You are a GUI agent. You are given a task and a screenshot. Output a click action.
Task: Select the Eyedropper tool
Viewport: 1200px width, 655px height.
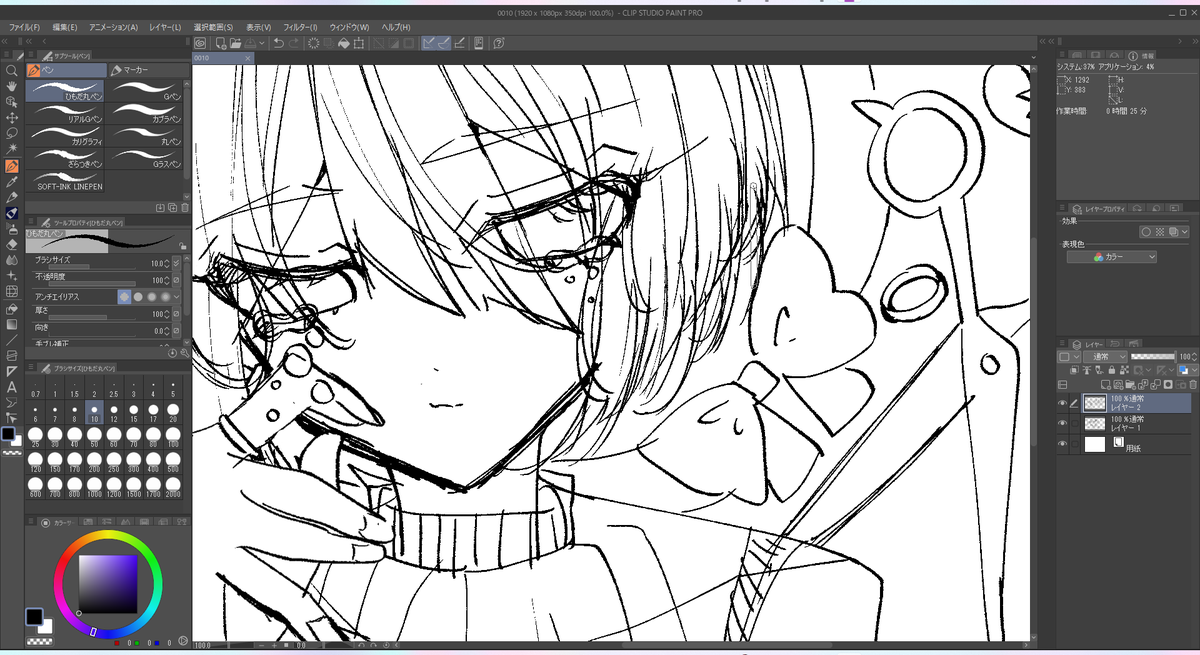(x=11, y=182)
